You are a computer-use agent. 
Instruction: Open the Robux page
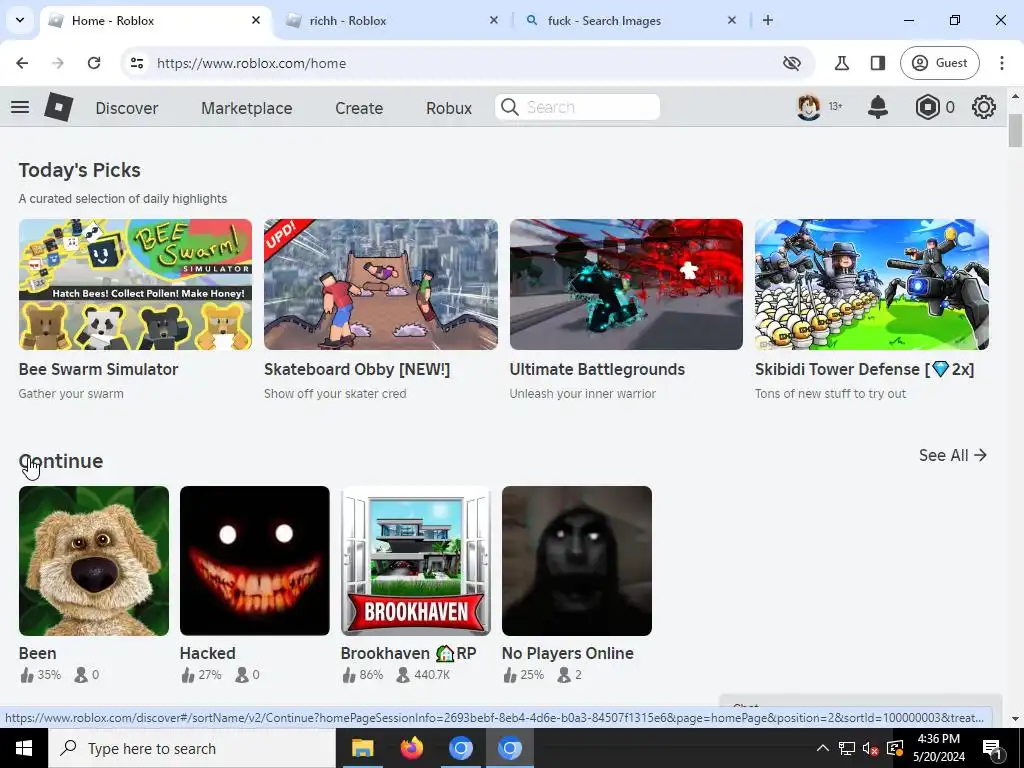coord(449,108)
